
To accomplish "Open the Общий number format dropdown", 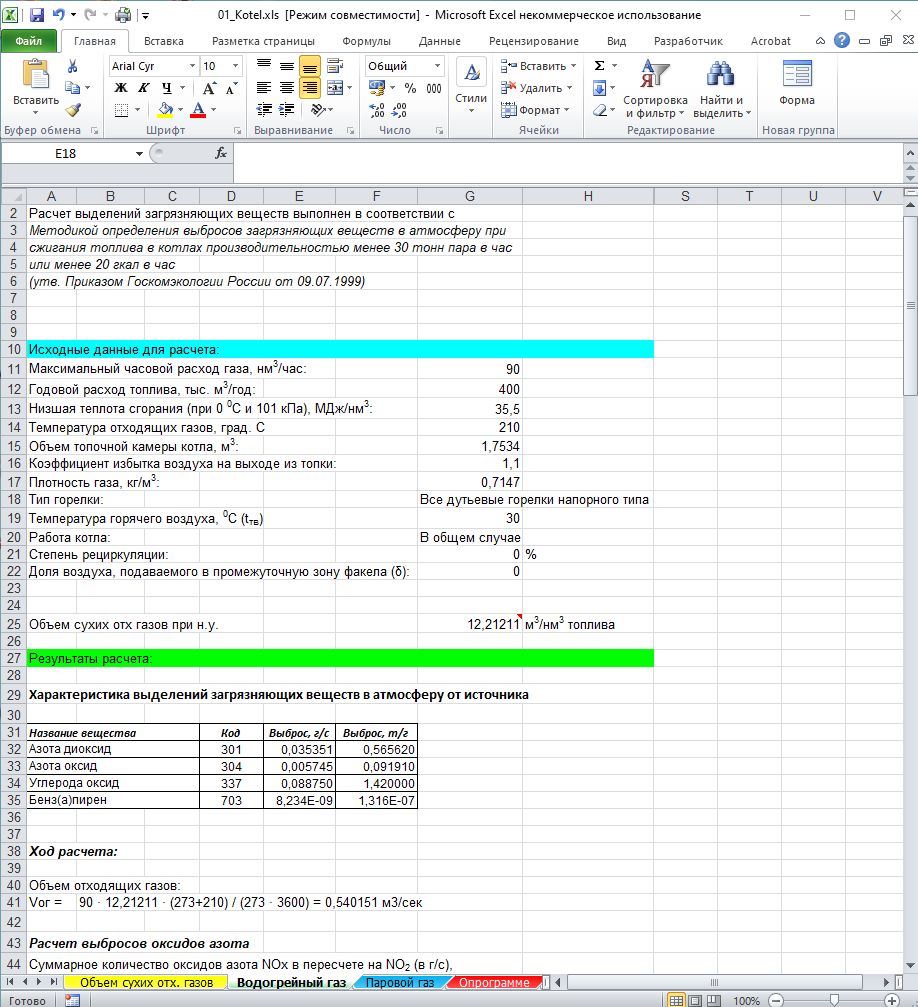I will 437,66.
